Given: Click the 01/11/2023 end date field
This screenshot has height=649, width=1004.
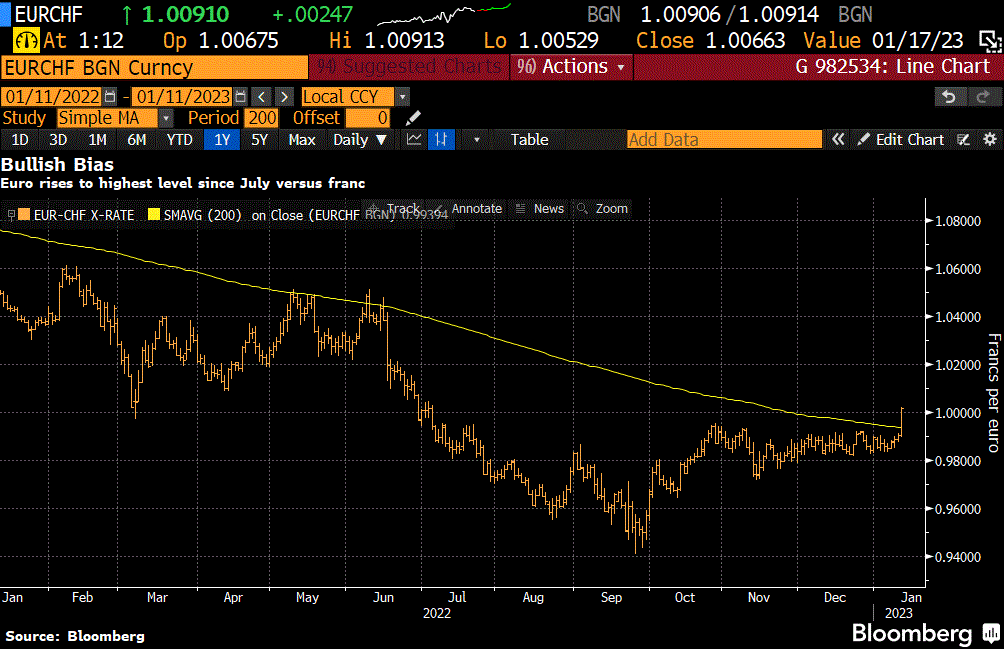Looking at the screenshot, I should 184,97.
